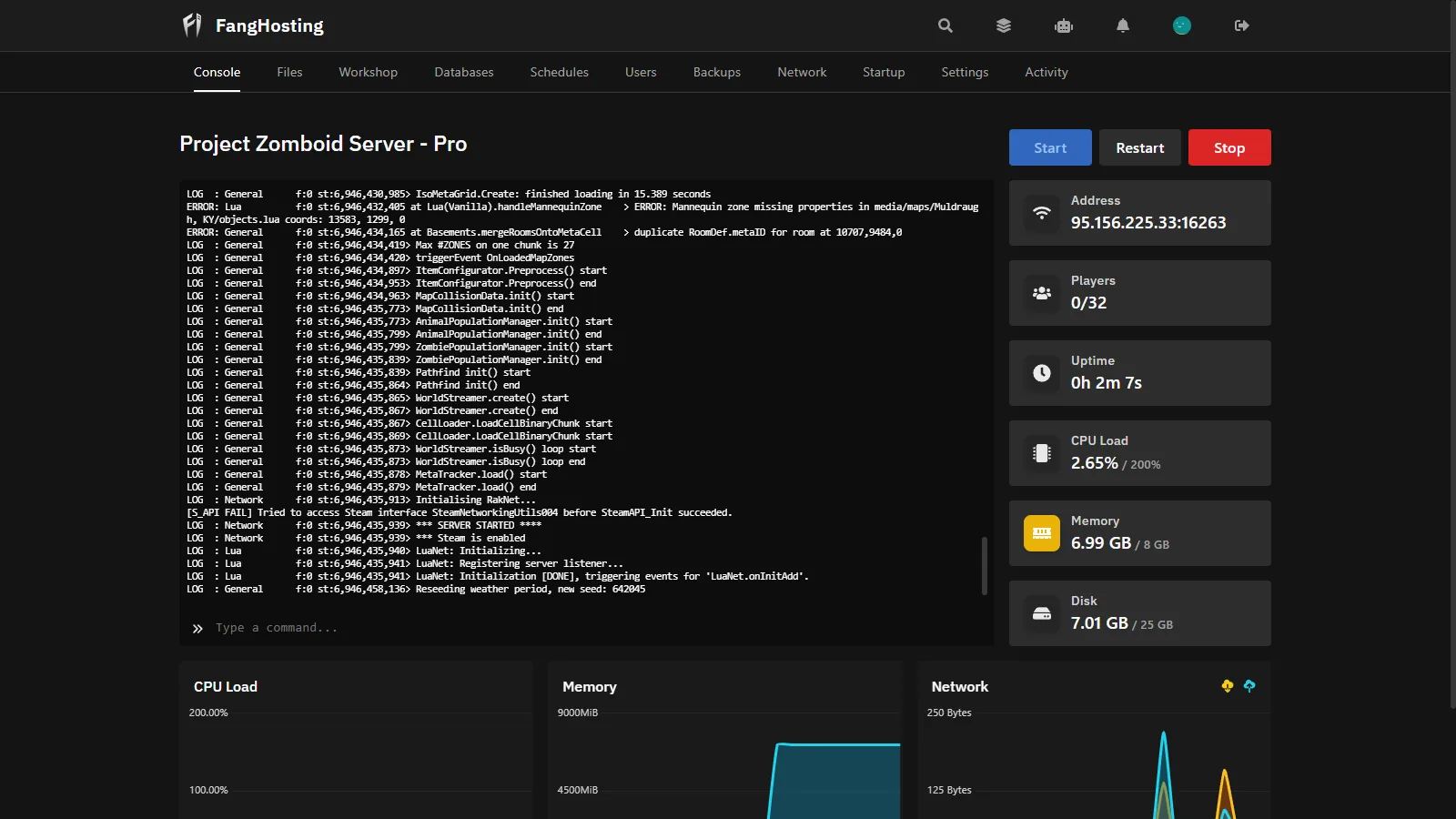Click the players group icon
Viewport: 1456px width, 819px height.
tap(1042, 293)
